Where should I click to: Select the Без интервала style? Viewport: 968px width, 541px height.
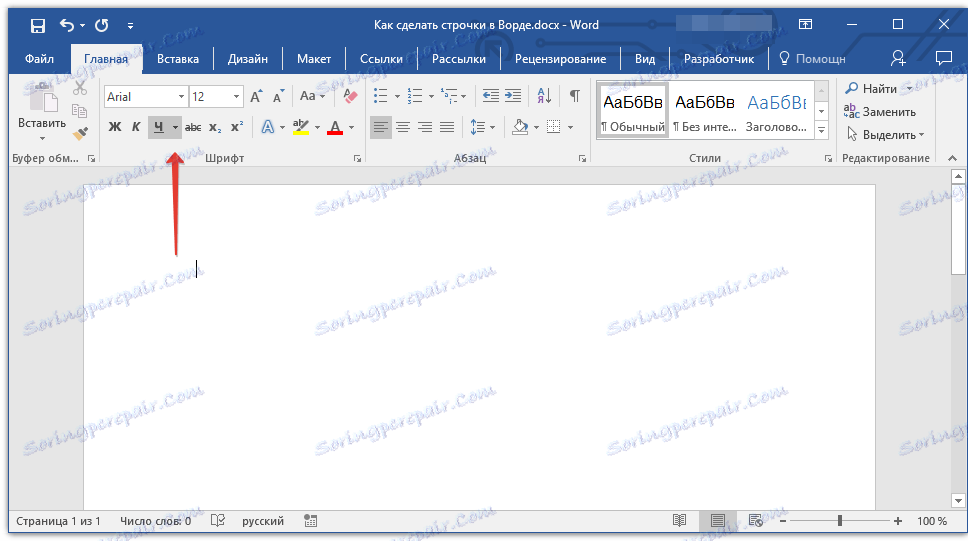click(x=705, y=112)
